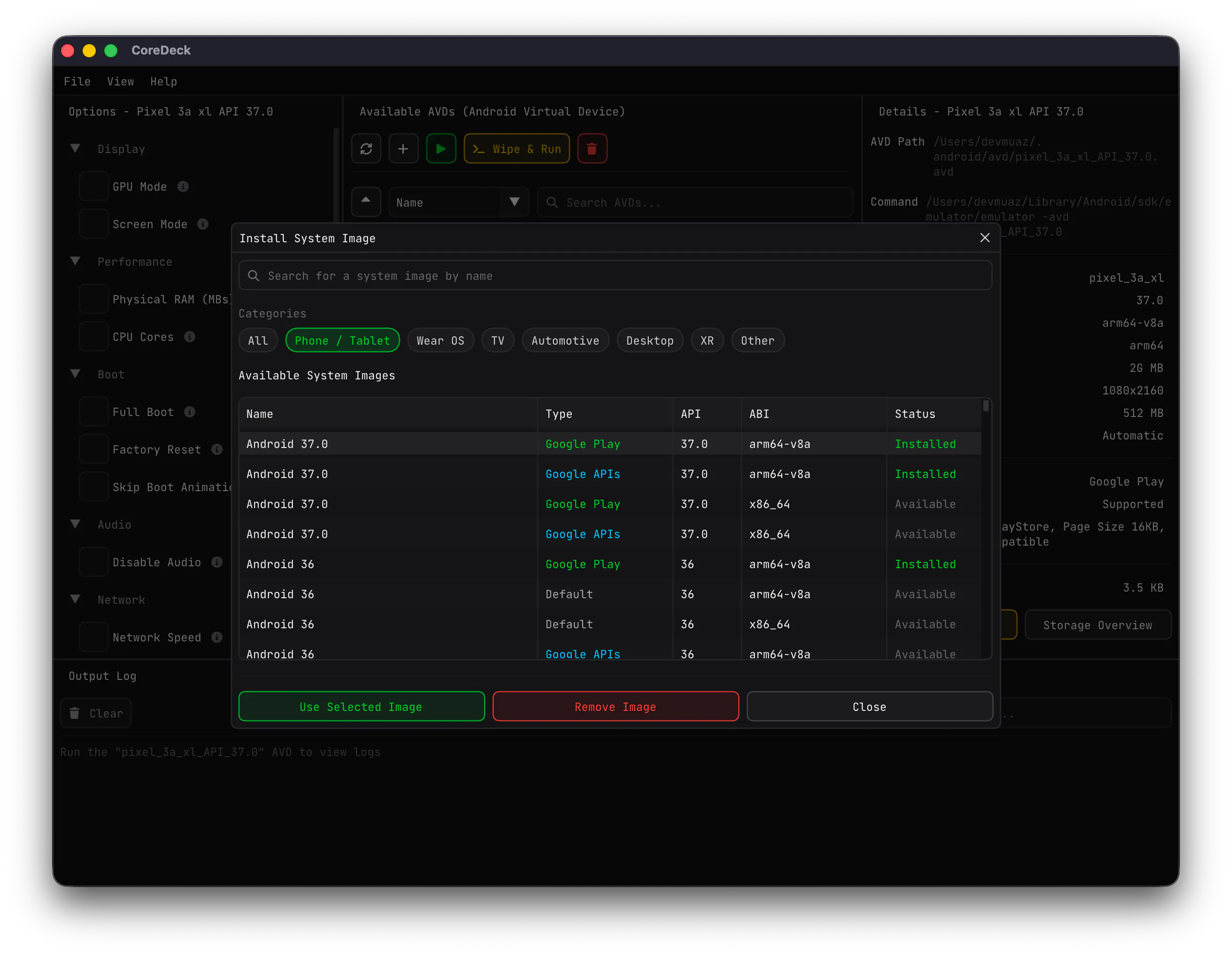The width and height of the screenshot is (1232, 956).
Task: Select Android 37.0 Google APIs x86_64 row
Action: [x=610, y=533]
